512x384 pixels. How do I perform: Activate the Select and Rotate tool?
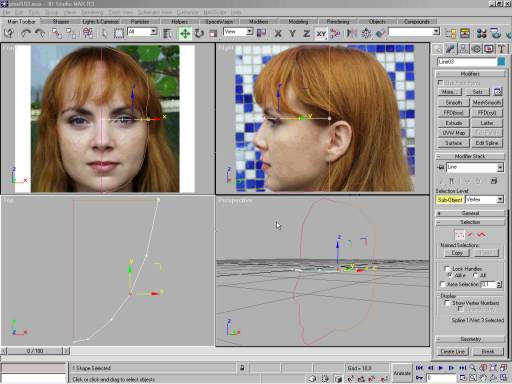[x=199, y=33]
